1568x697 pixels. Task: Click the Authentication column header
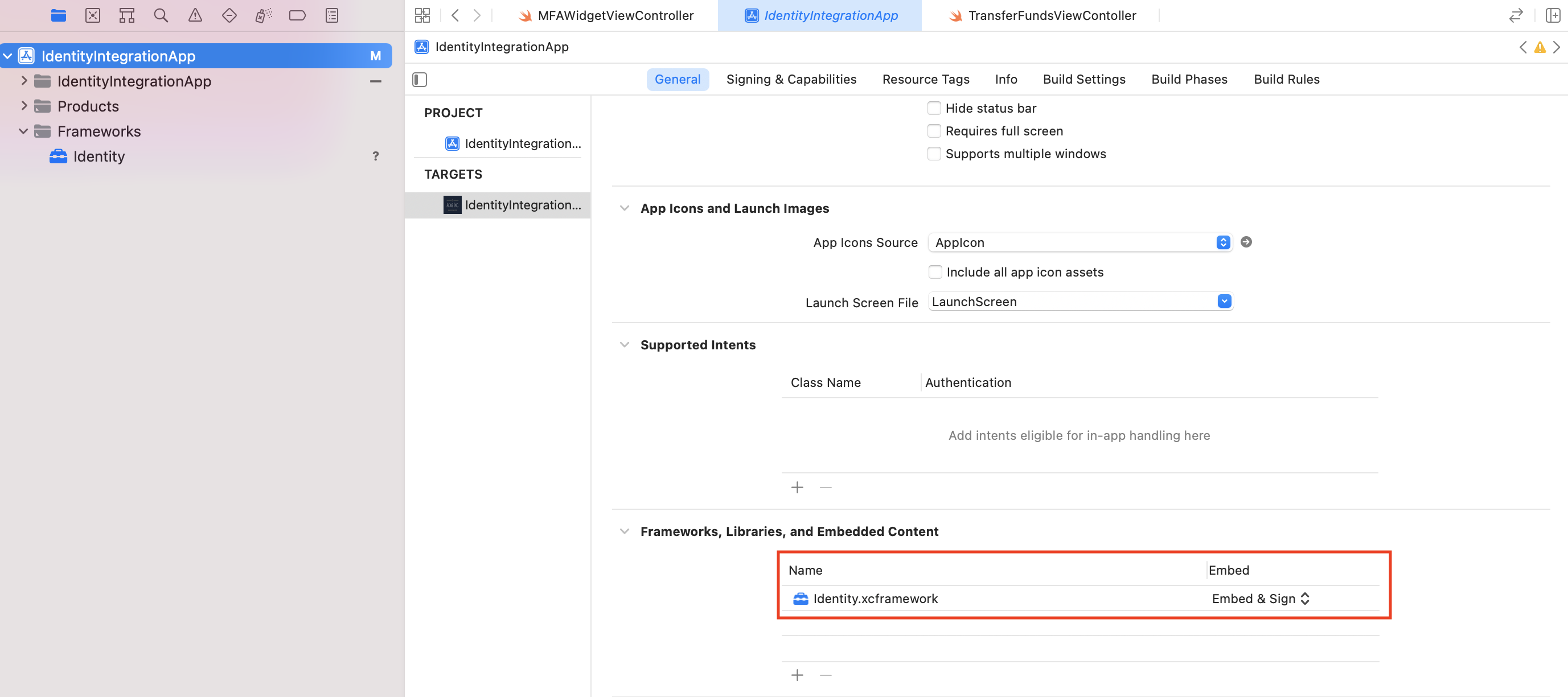click(968, 382)
